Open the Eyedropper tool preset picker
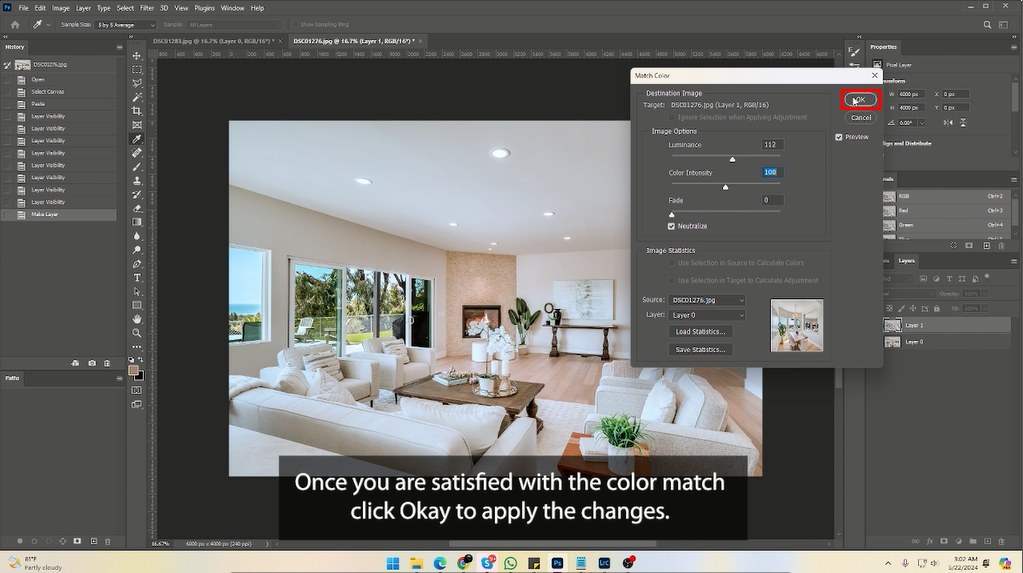Viewport: 1023px width, 573px height. pos(41,25)
